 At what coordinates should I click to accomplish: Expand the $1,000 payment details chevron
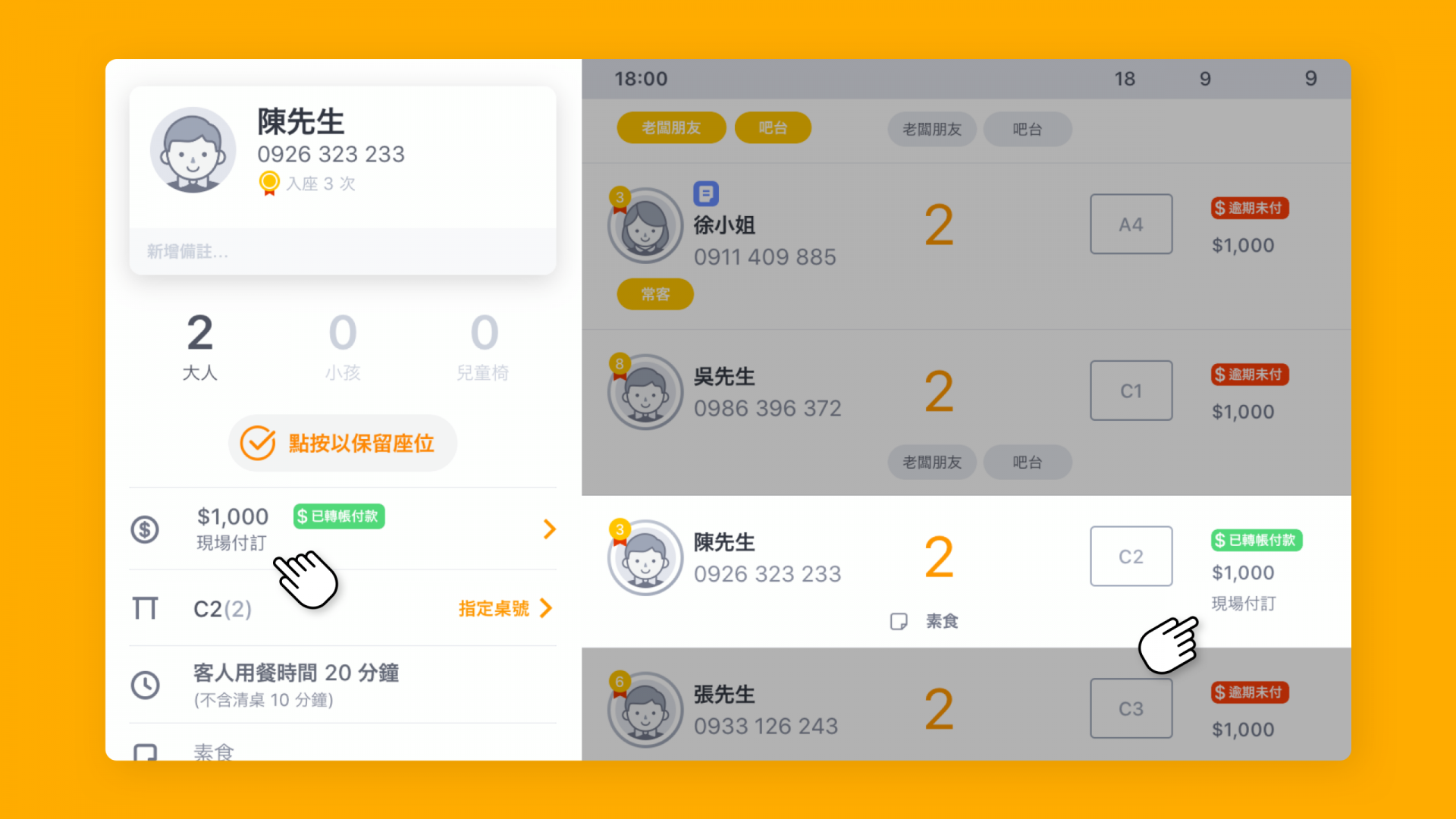click(x=550, y=529)
